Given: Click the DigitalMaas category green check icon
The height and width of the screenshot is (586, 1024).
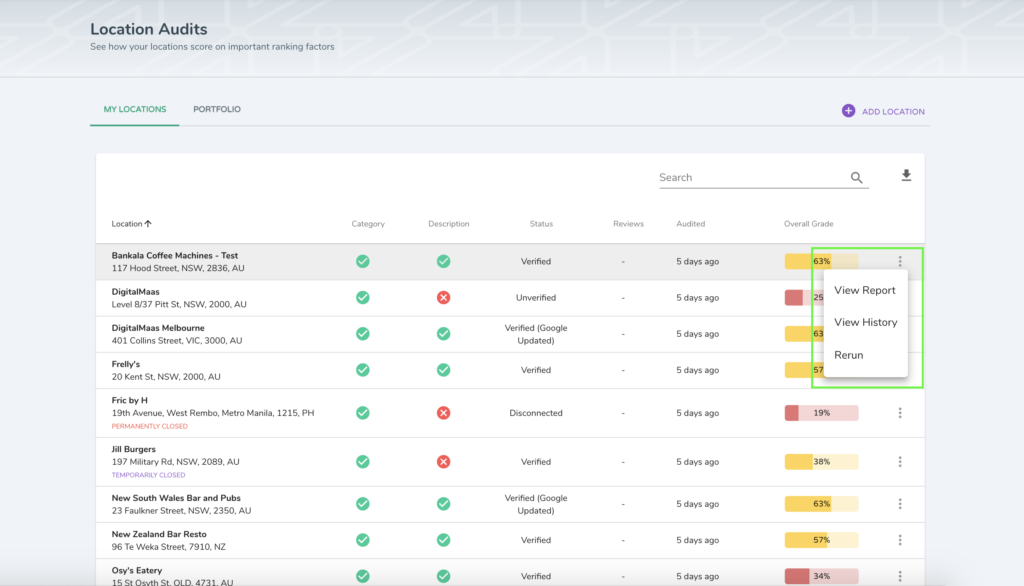Looking at the screenshot, I should (362, 297).
